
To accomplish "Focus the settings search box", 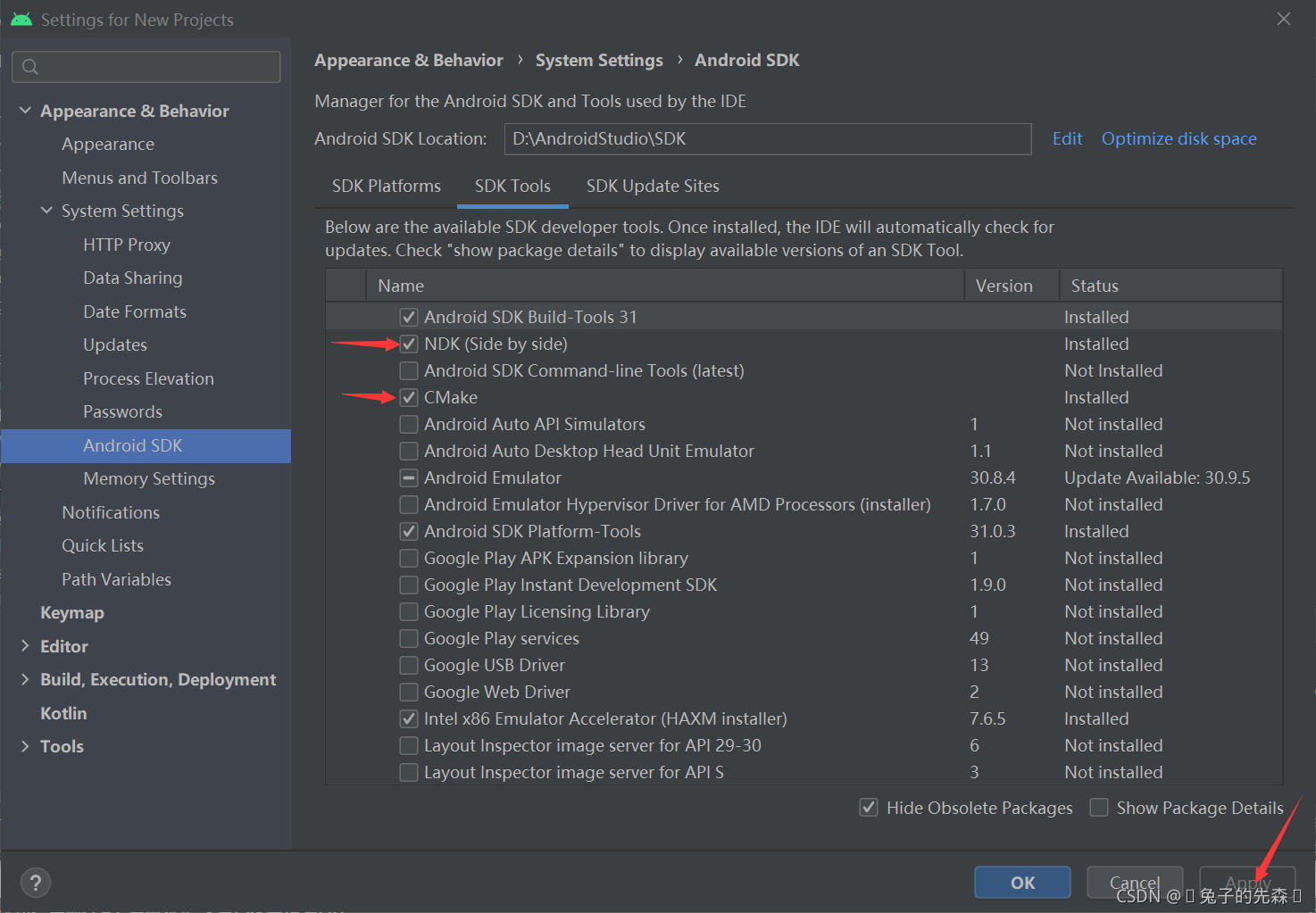I will click(146, 67).
